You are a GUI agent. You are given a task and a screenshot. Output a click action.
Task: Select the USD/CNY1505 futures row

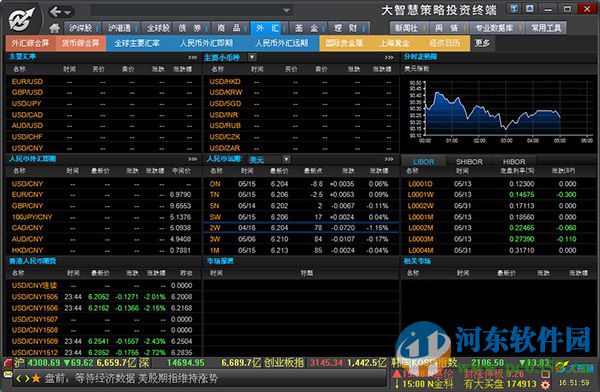pos(103,297)
